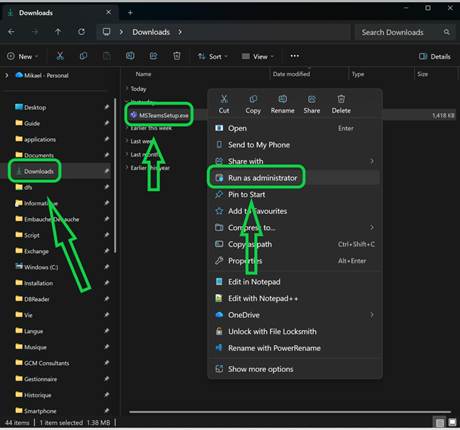Go up one folder level

point(58,32)
